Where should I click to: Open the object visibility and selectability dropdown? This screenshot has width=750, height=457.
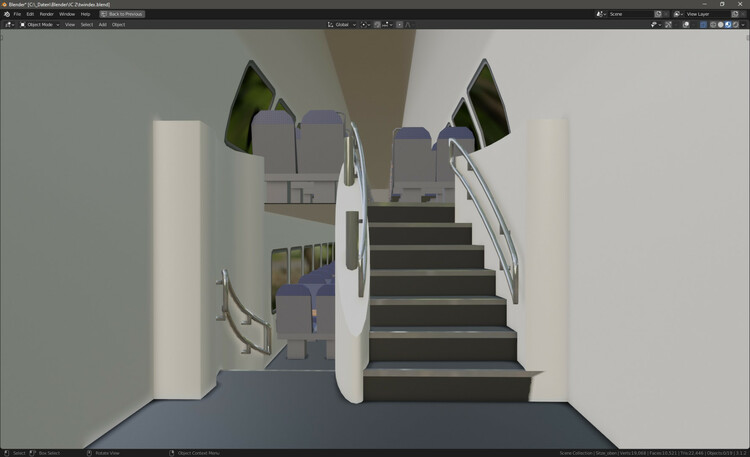656,25
